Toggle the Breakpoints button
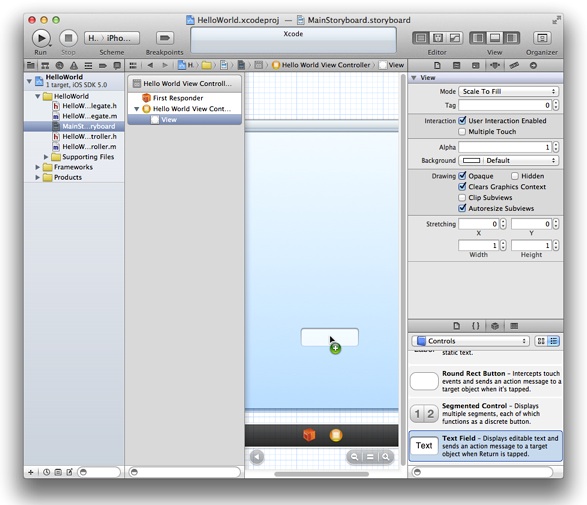 [165, 38]
